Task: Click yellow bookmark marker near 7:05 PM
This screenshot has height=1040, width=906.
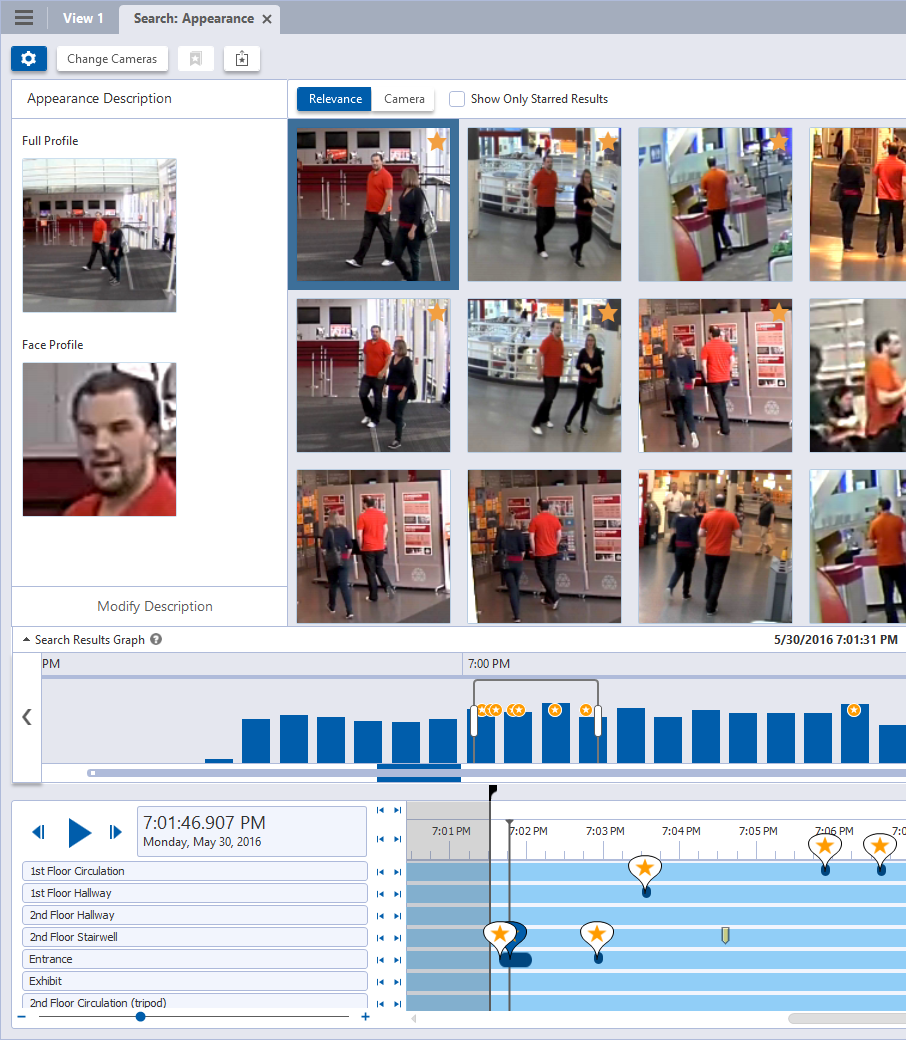Action: pyautogui.click(x=726, y=935)
